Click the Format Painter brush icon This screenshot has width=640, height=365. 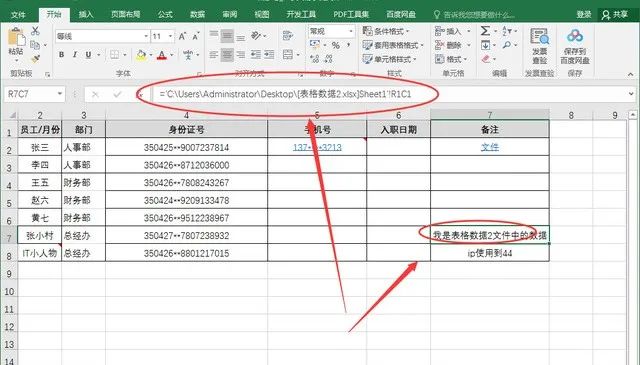pos(36,59)
